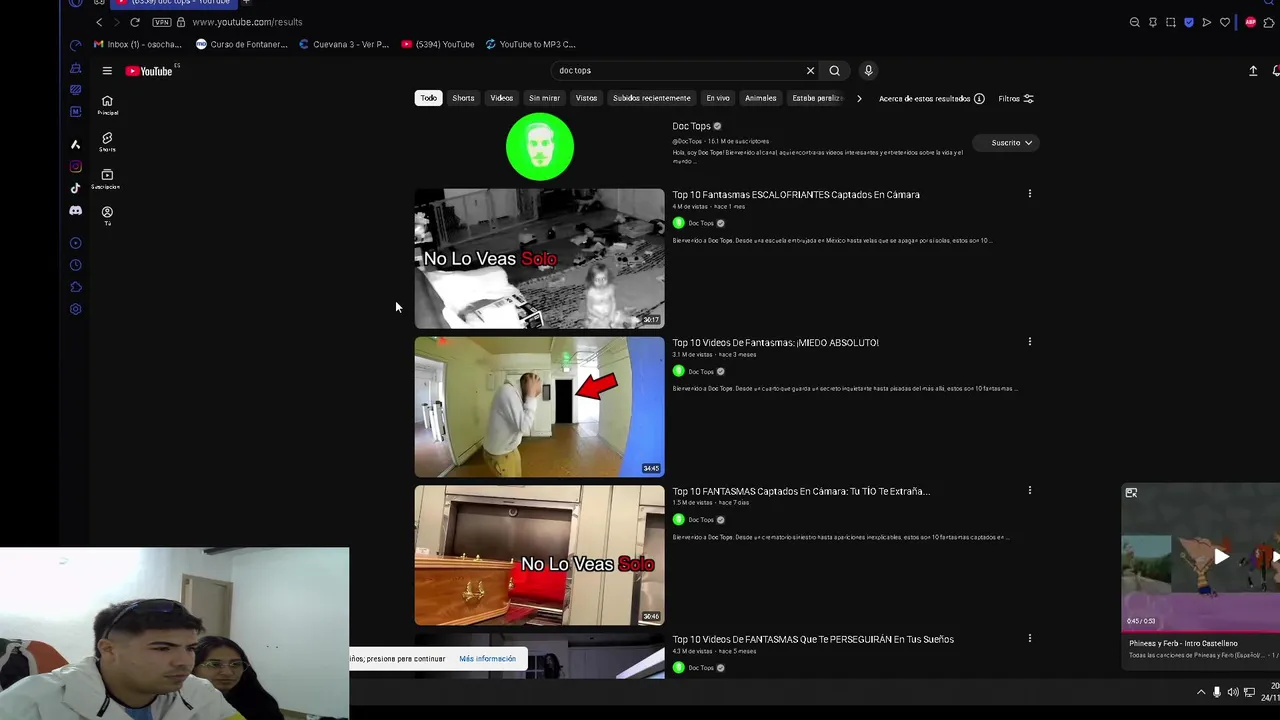Image resolution: width=1280 pixels, height=720 pixels.
Task: Open browser zoom-out magnifier icon
Action: [1135, 22]
